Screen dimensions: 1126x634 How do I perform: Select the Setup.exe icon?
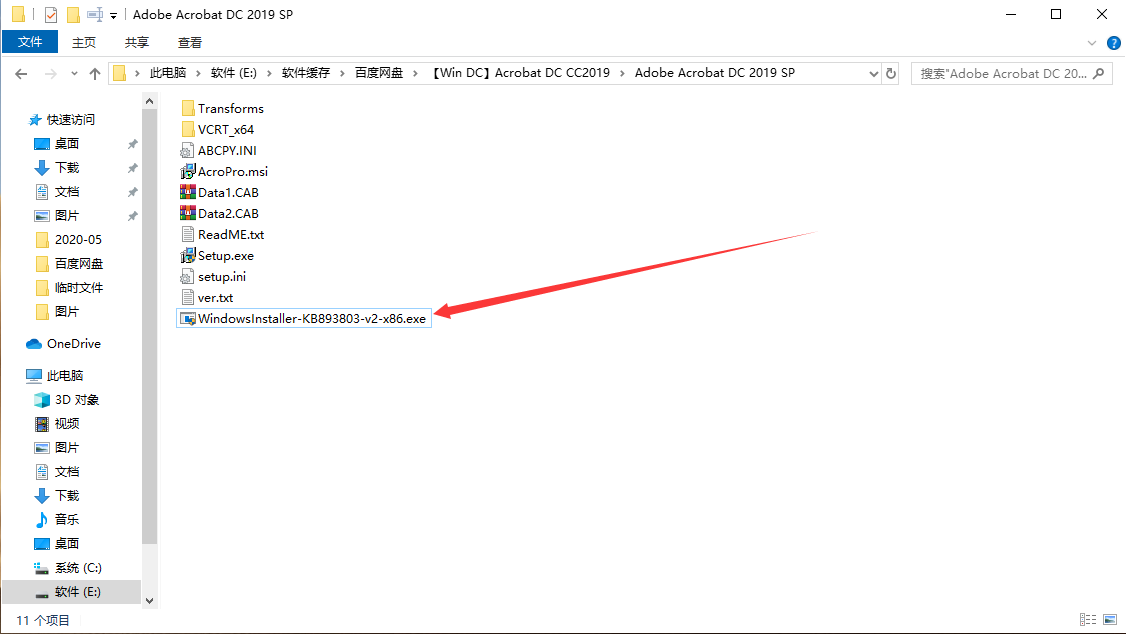point(187,256)
